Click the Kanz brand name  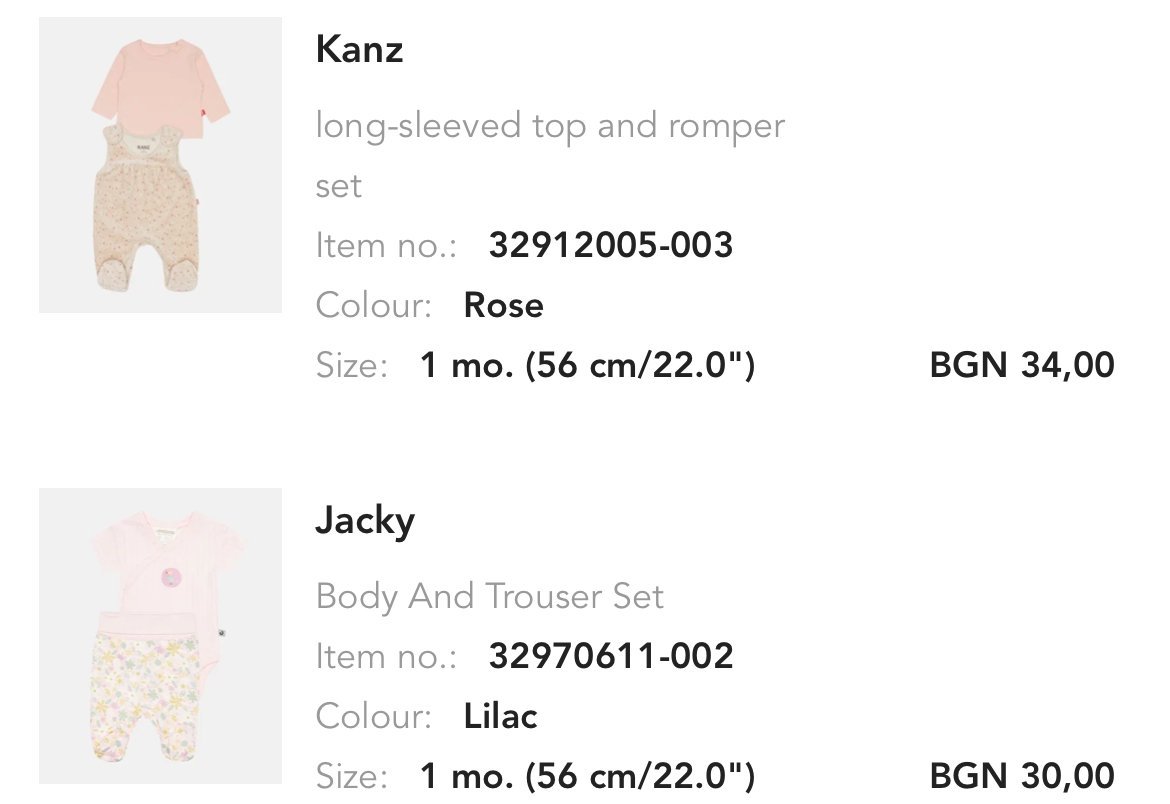click(x=359, y=49)
